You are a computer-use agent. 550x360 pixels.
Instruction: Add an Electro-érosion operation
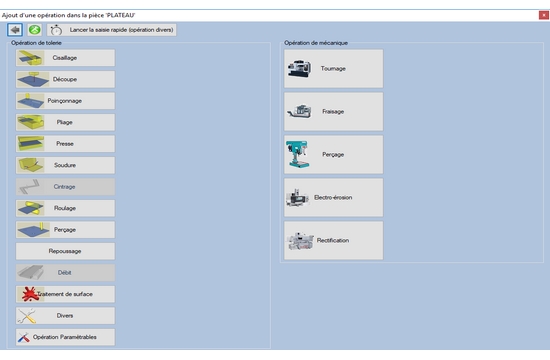(x=334, y=197)
